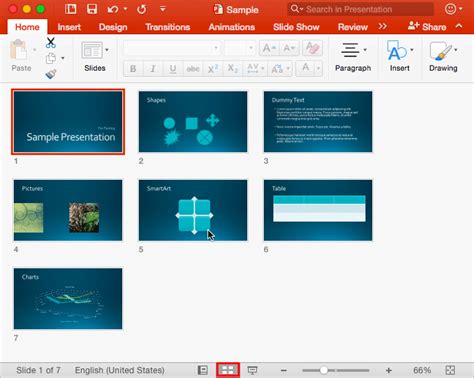Click the Clear Formatting eraser icon
This screenshot has width=474, height=378.
click(312, 48)
